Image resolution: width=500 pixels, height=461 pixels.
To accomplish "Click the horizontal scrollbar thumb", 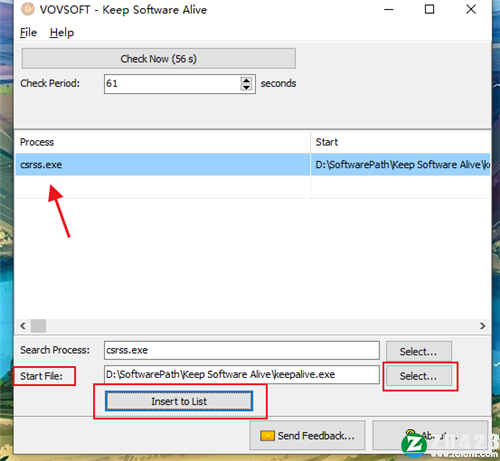I will pos(38,326).
